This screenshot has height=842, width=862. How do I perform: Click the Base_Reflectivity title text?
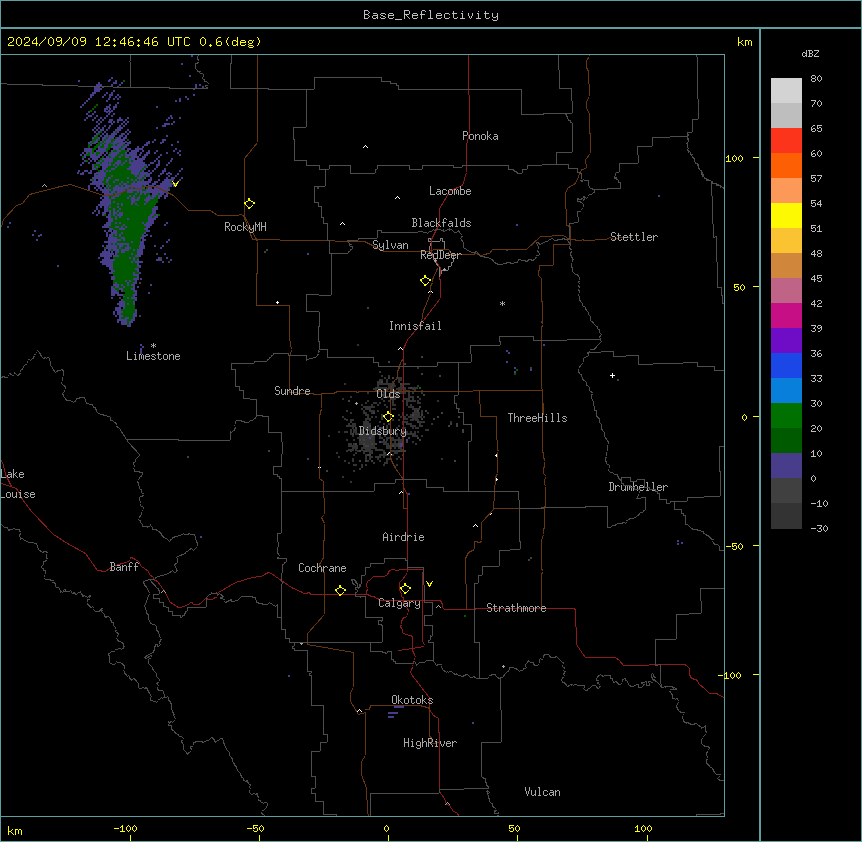431,15
